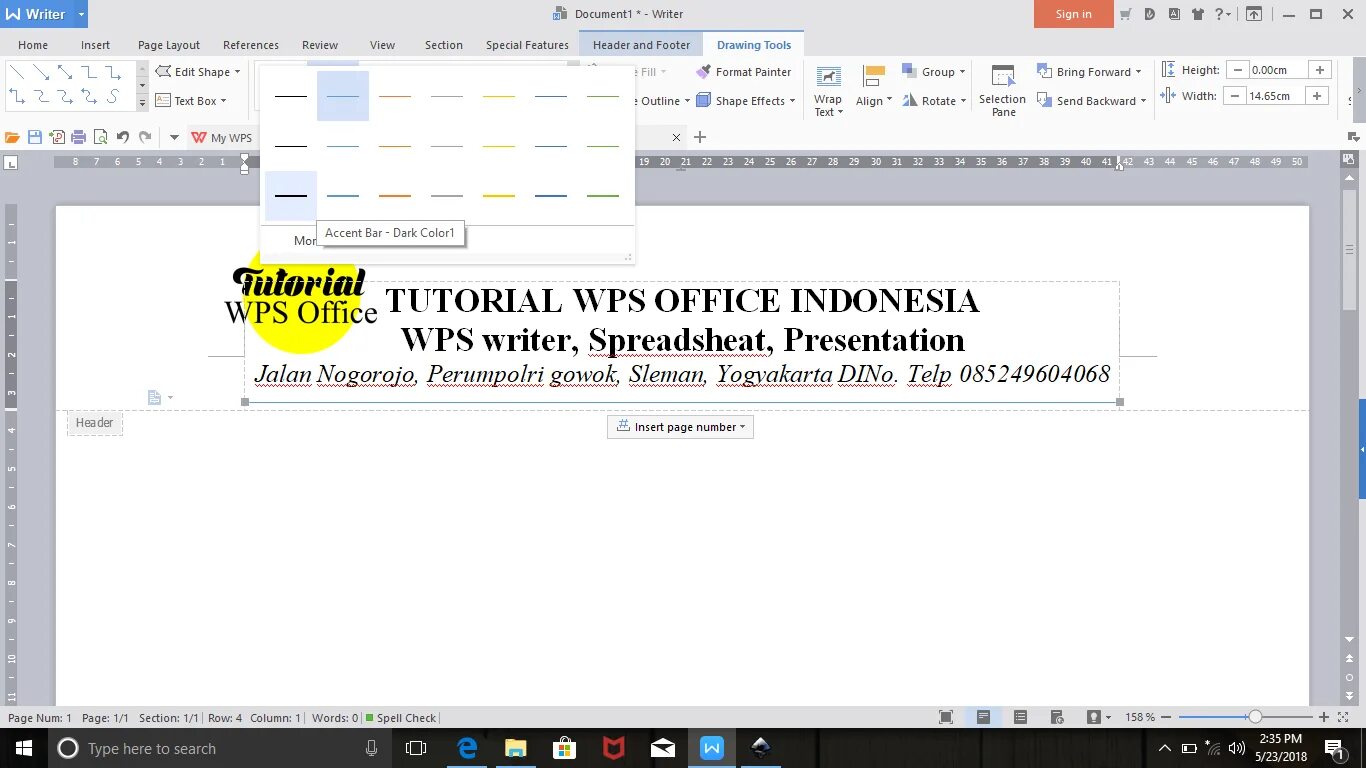Toggle print layout view in status bar
The height and width of the screenshot is (768, 1366).
pos(983,717)
